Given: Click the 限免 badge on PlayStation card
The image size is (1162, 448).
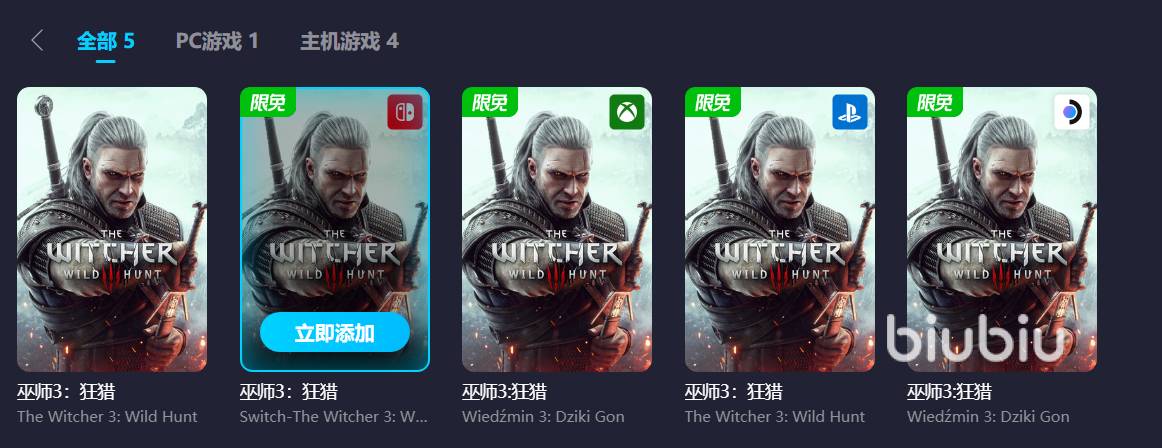Looking at the screenshot, I should tap(712, 102).
